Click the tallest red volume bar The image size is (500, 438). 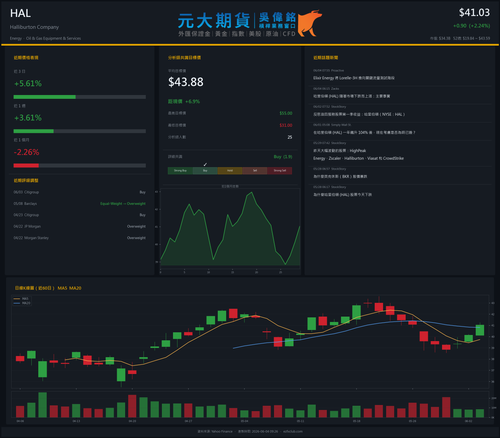(132, 406)
